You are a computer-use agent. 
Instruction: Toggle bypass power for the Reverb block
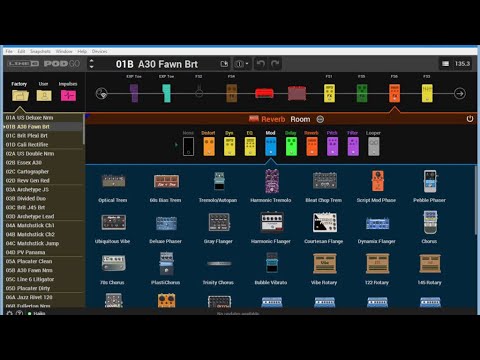[470, 119]
